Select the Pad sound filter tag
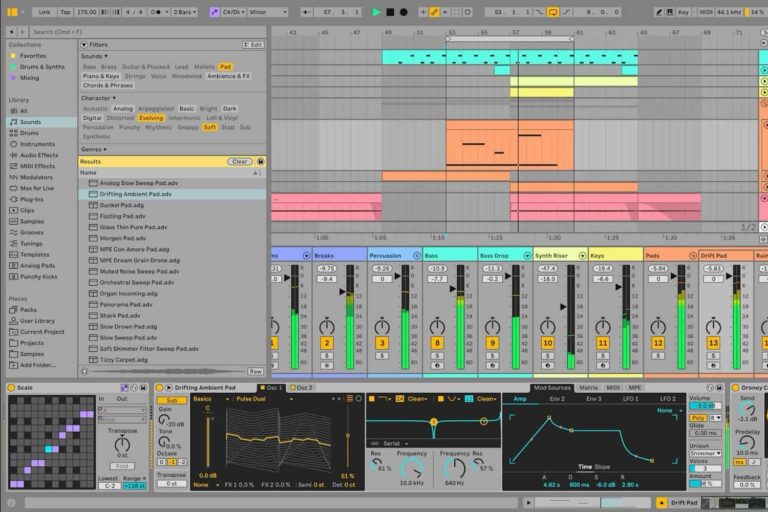This screenshot has width=768, height=512. click(x=225, y=66)
